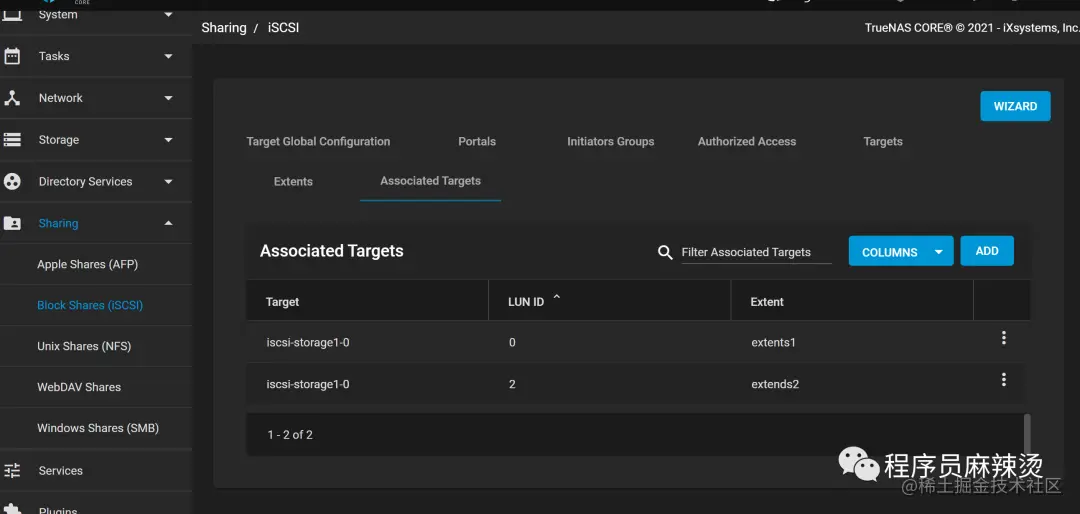Expand the Storage section arrow

point(168,140)
